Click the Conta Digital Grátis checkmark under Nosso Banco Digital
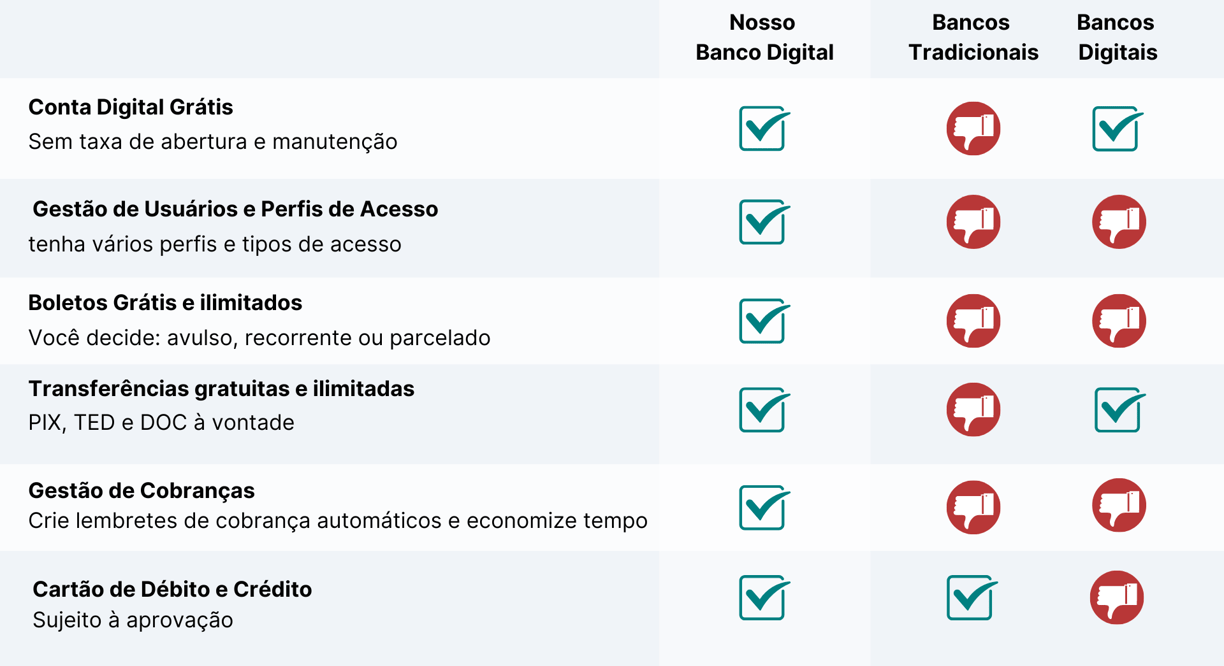This screenshot has width=1224, height=666. pyautogui.click(x=765, y=128)
